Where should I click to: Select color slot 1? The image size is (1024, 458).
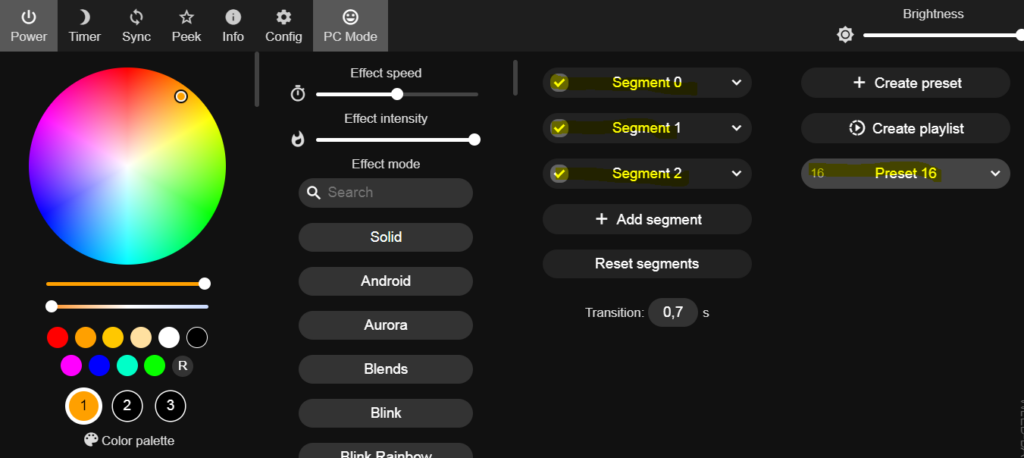point(84,406)
